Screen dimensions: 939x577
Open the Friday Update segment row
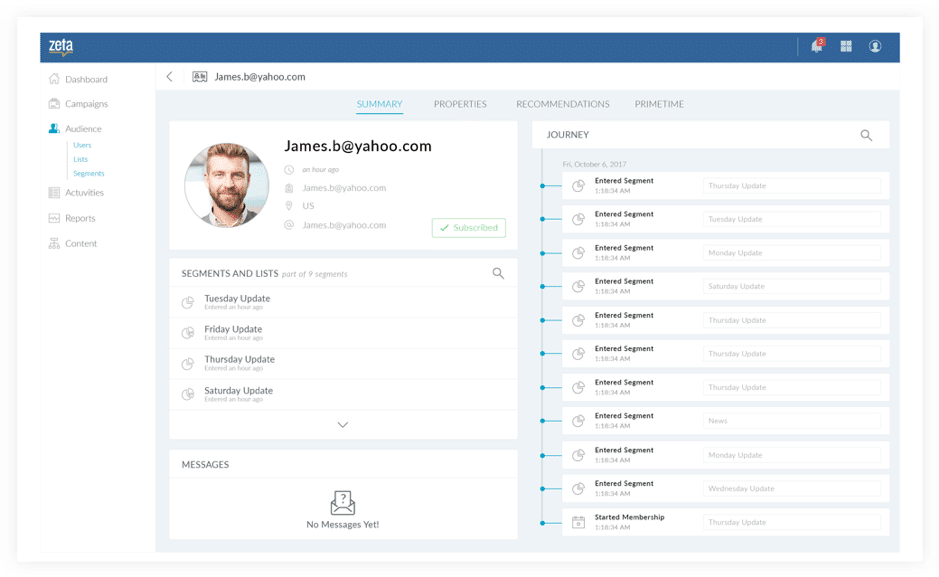pos(343,333)
